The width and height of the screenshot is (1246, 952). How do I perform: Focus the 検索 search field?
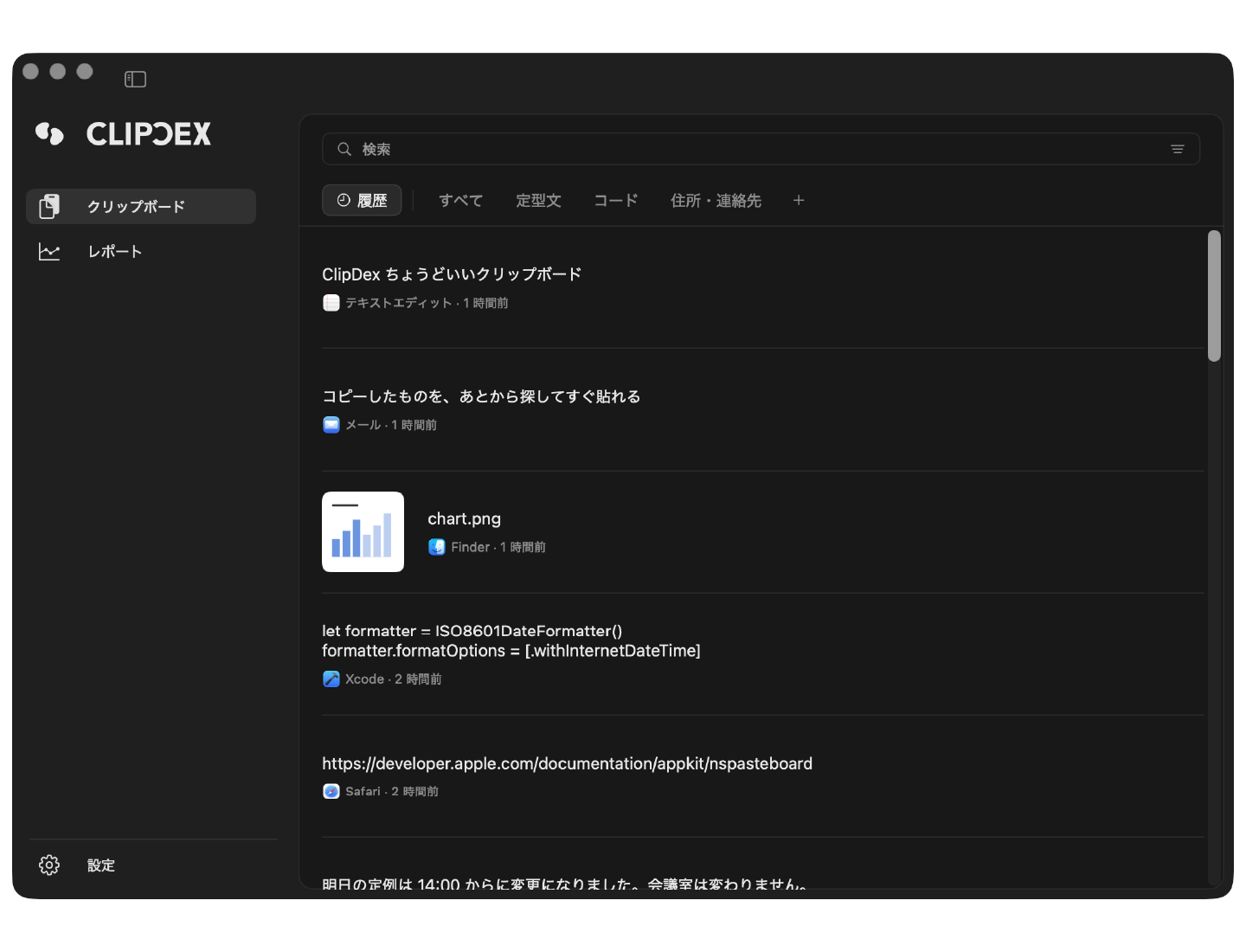click(x=761, y=149)
